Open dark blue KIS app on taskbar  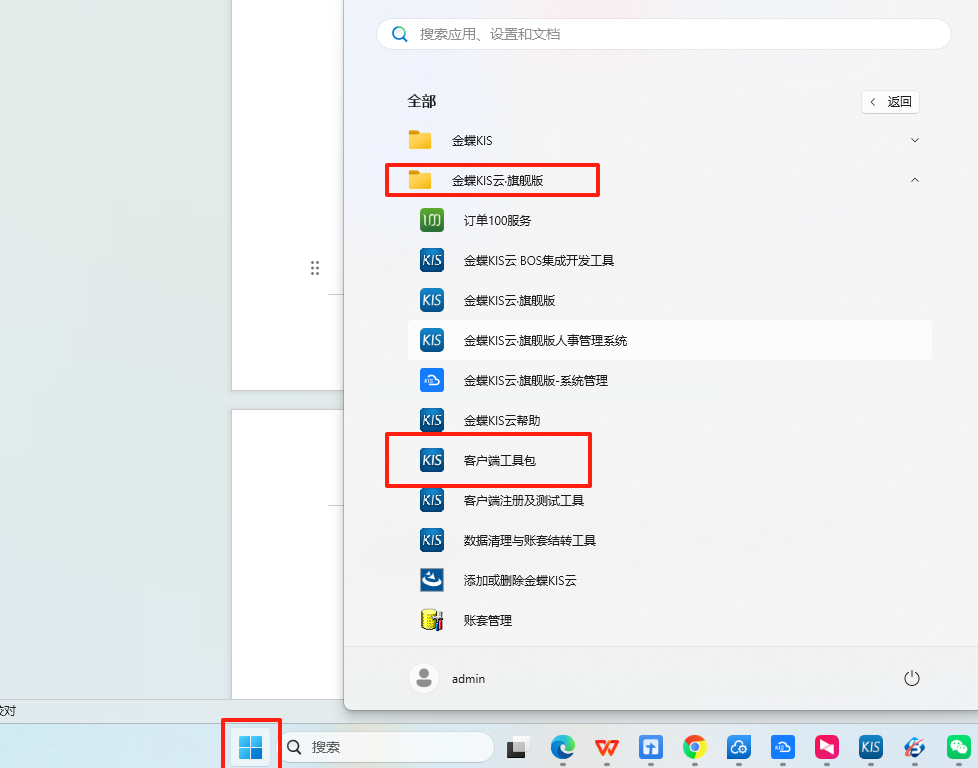tap(871, 746)
